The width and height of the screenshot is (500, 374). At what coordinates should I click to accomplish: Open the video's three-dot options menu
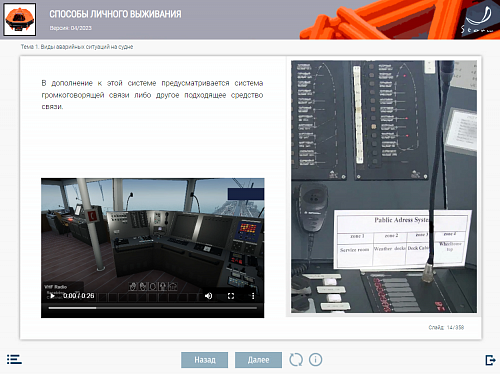coord(253,296)
